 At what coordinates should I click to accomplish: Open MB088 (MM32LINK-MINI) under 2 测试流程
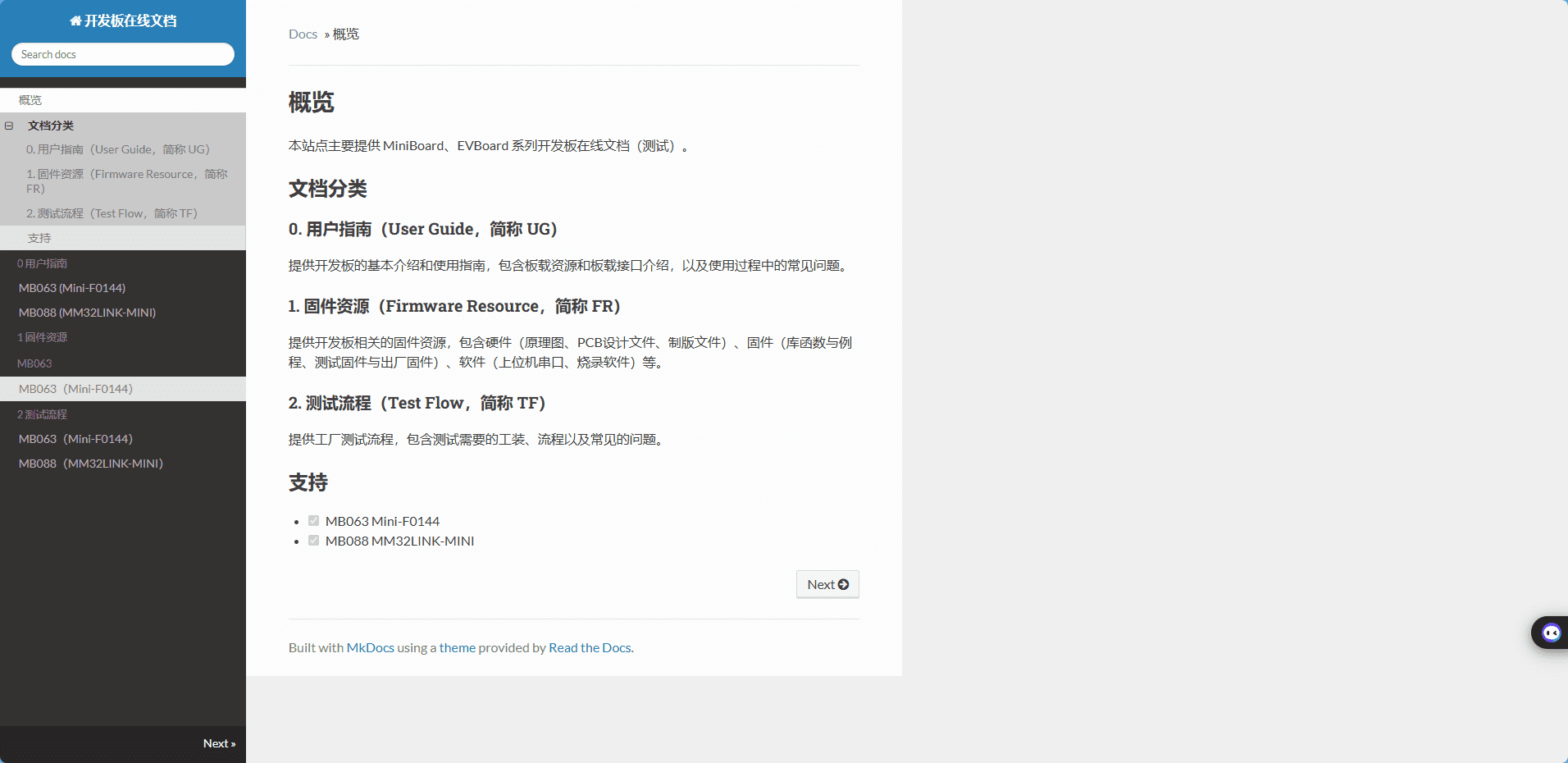[x=90, y=464]
